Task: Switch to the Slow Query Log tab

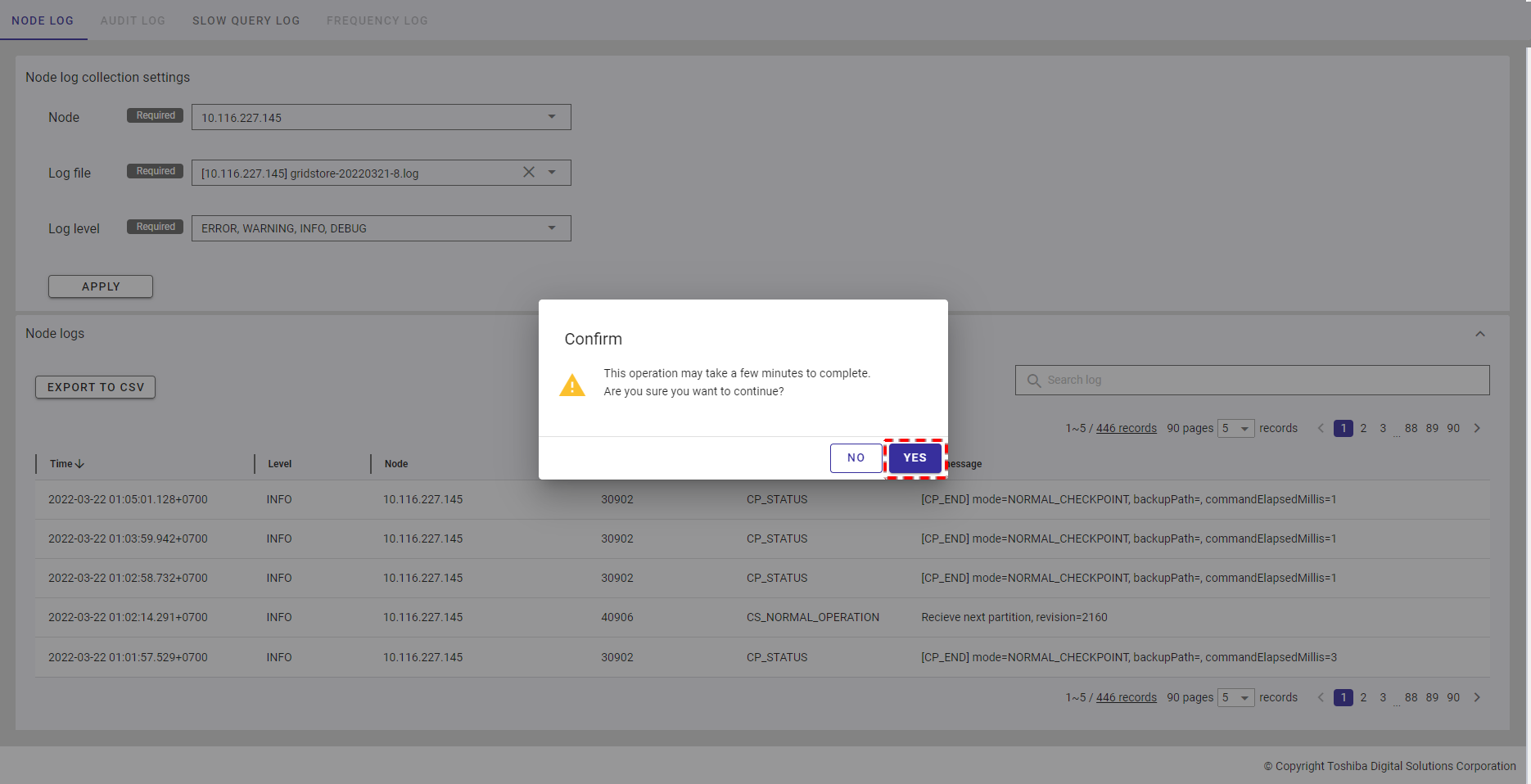Action: (246, 20)
